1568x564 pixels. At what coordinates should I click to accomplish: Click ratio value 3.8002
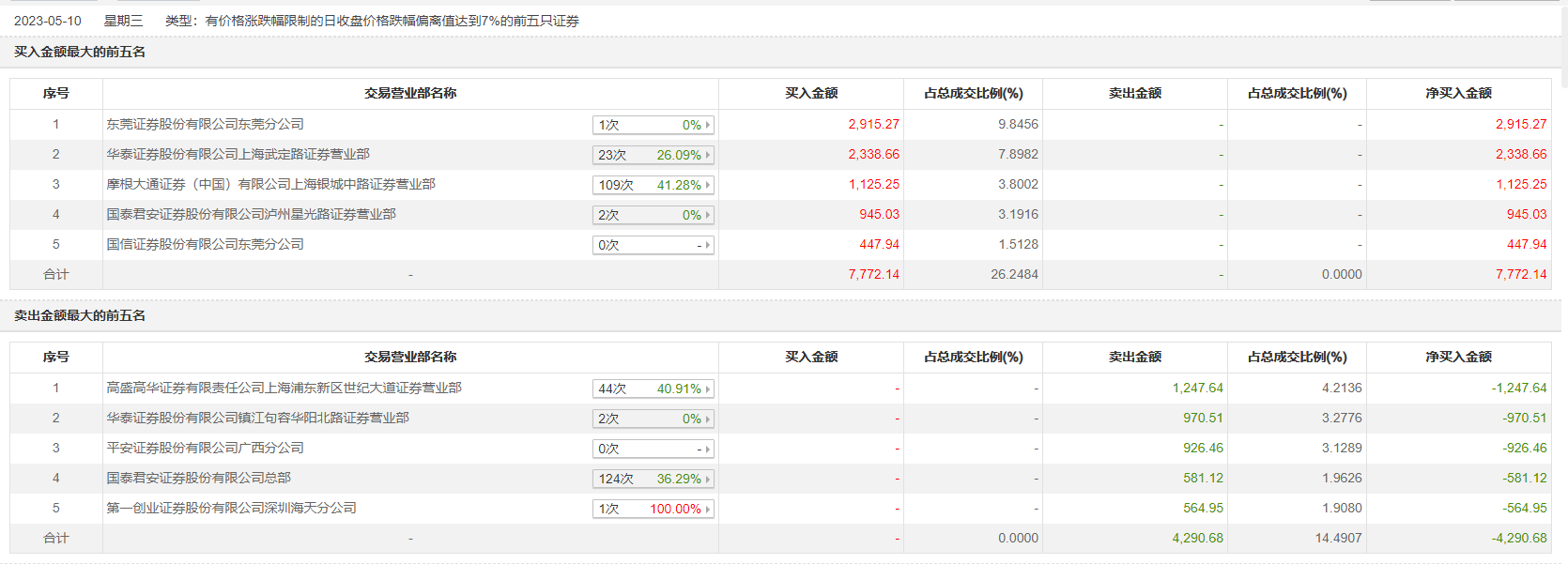point(1018,184)
